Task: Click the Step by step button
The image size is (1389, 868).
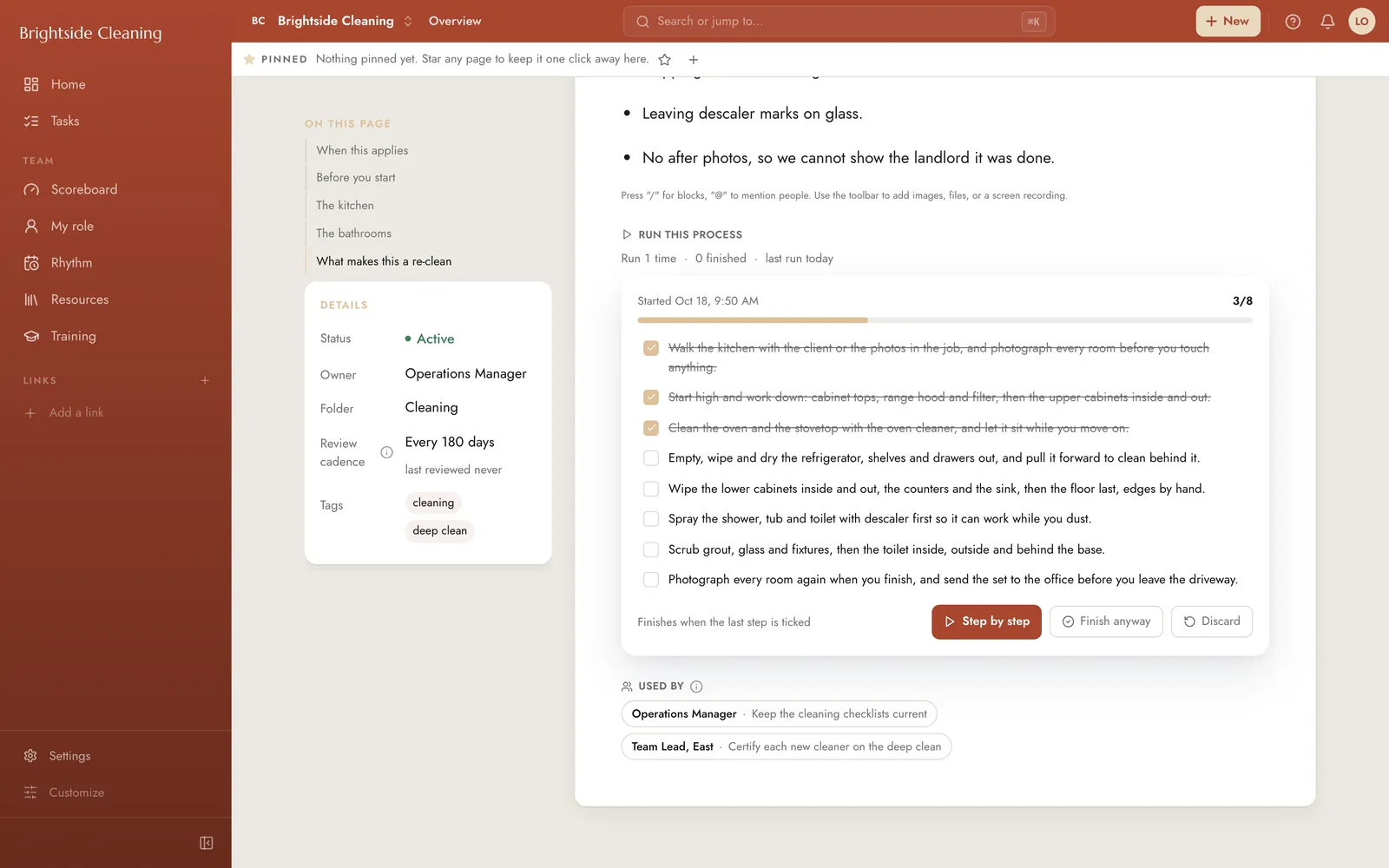Action: click(x=986, y=621)
